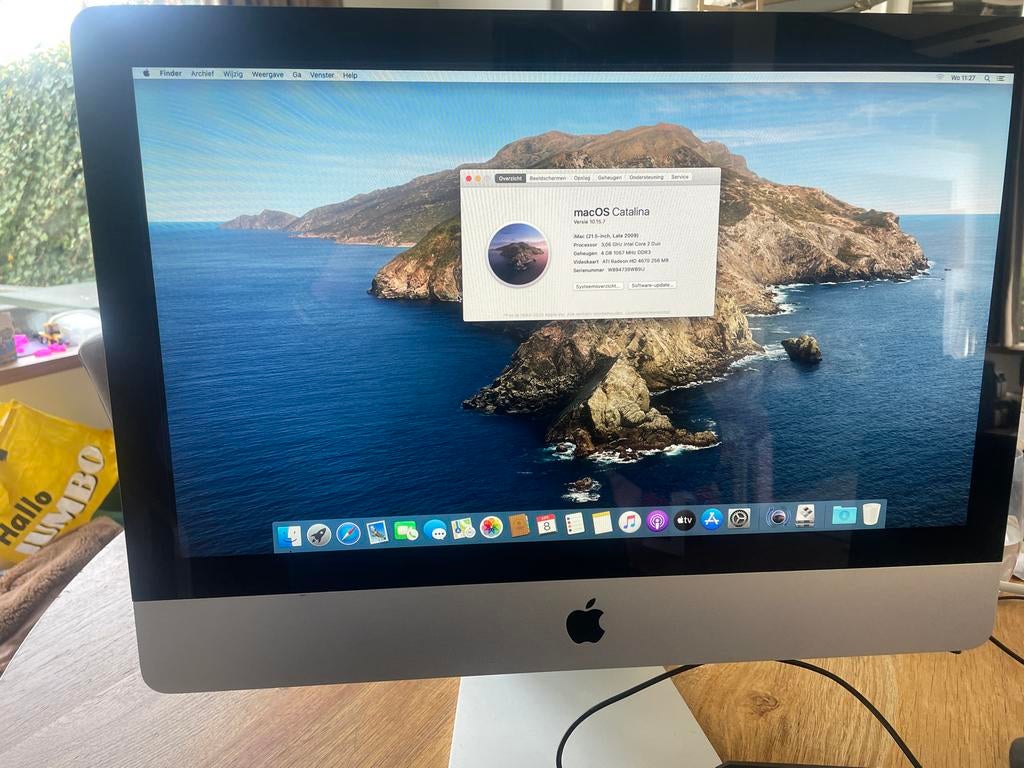Open Notification Center list icon
Screen dimensions: 1024x768
[x=1000, y=78]
